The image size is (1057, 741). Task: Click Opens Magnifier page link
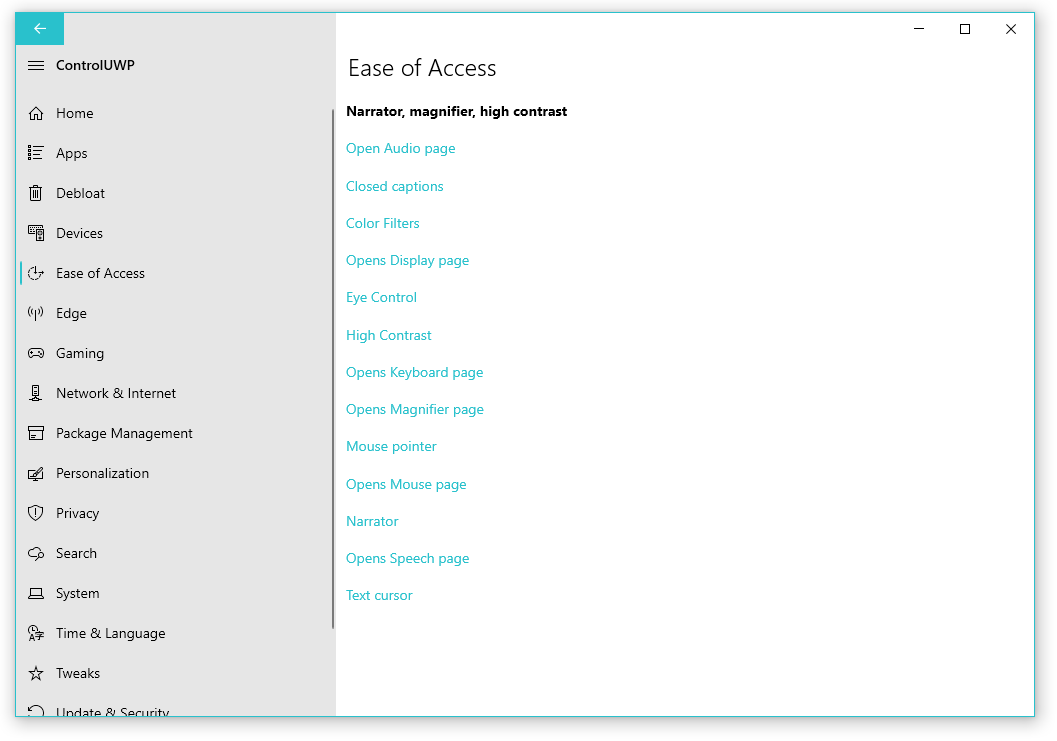click(x=415, y=409)
